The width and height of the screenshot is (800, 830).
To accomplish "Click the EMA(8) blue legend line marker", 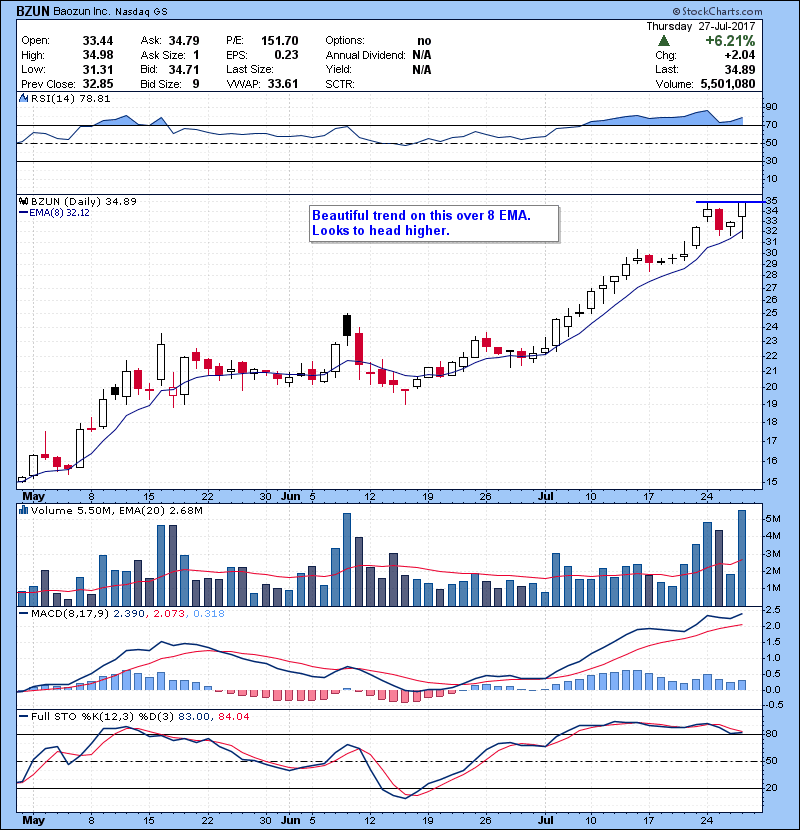I will click(23, 213).
